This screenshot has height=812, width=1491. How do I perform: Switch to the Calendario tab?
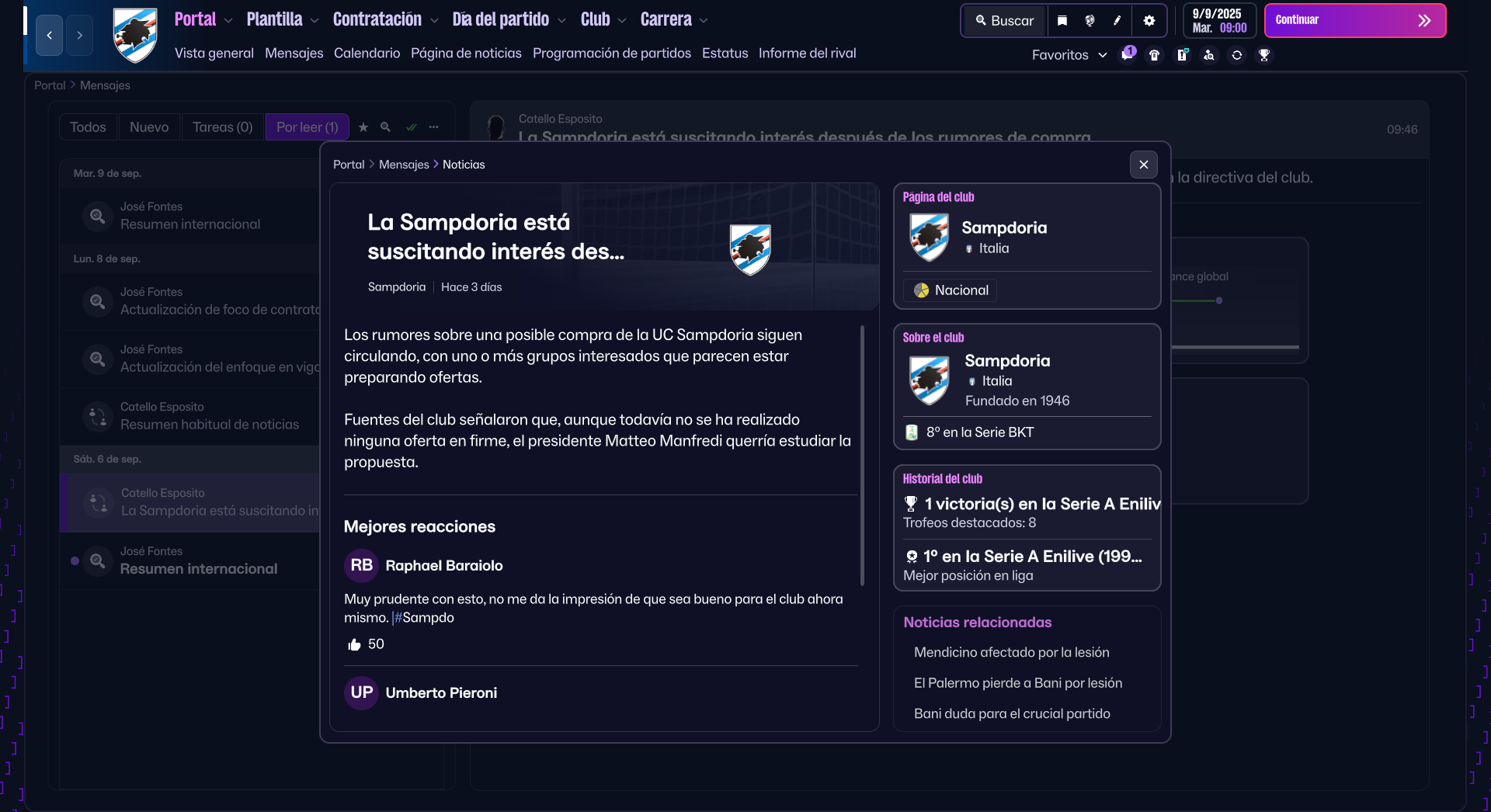(367, 53)
